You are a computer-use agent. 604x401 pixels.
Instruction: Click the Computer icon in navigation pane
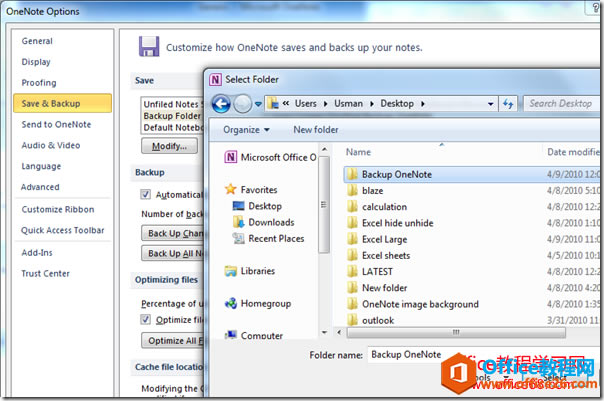point(230,335)
